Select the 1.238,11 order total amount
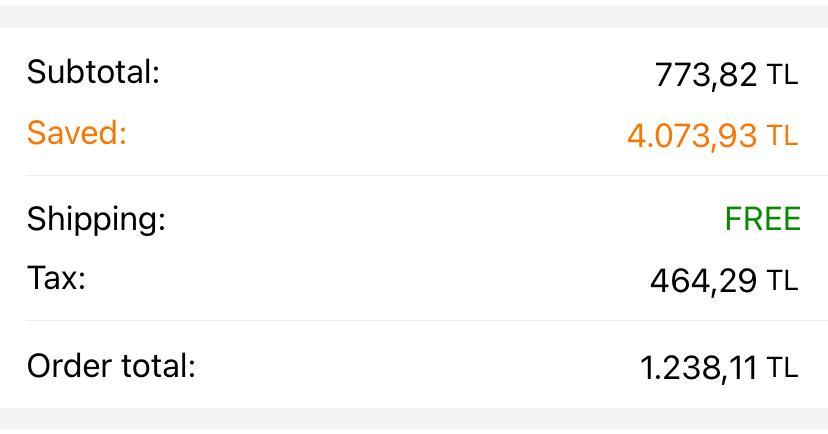The width and height of the screenshot is (828, 434). [698, 369]
